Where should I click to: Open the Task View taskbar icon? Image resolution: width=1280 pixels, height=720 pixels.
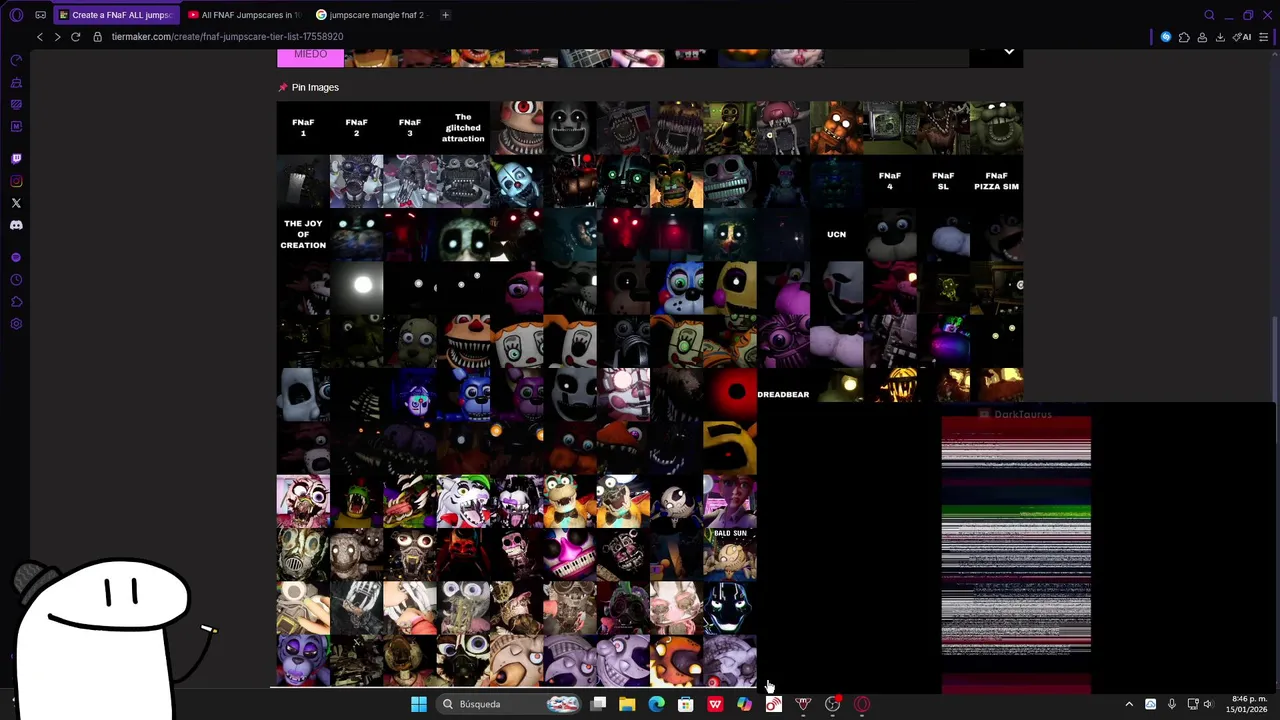point(598,704)
